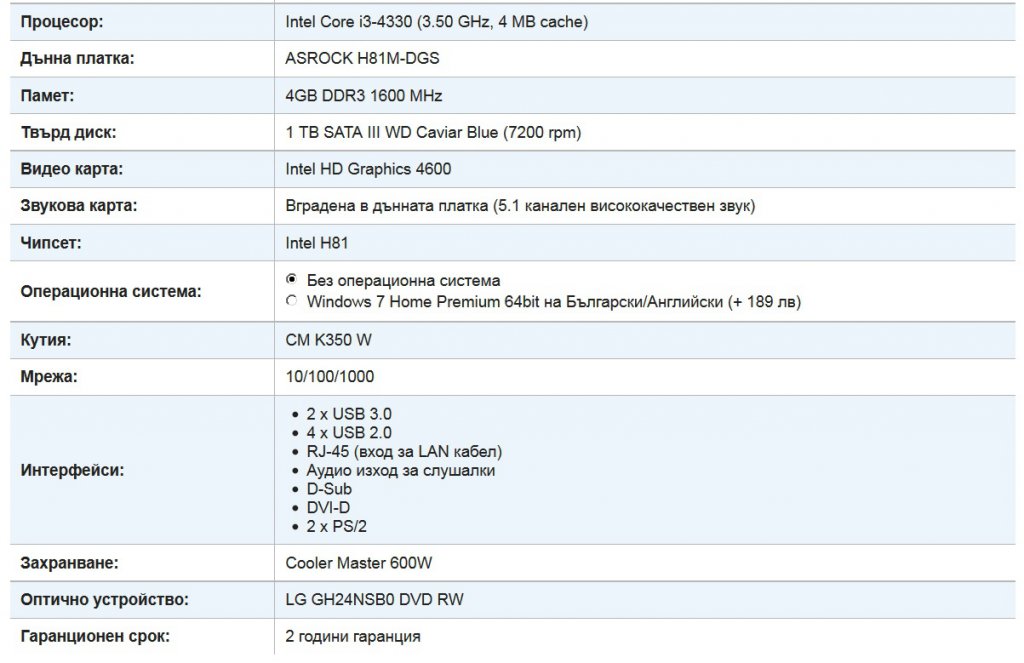The image size is (1024, 663).
Task: Click the 'Чипсет:' label
Action: coord(51,242)
